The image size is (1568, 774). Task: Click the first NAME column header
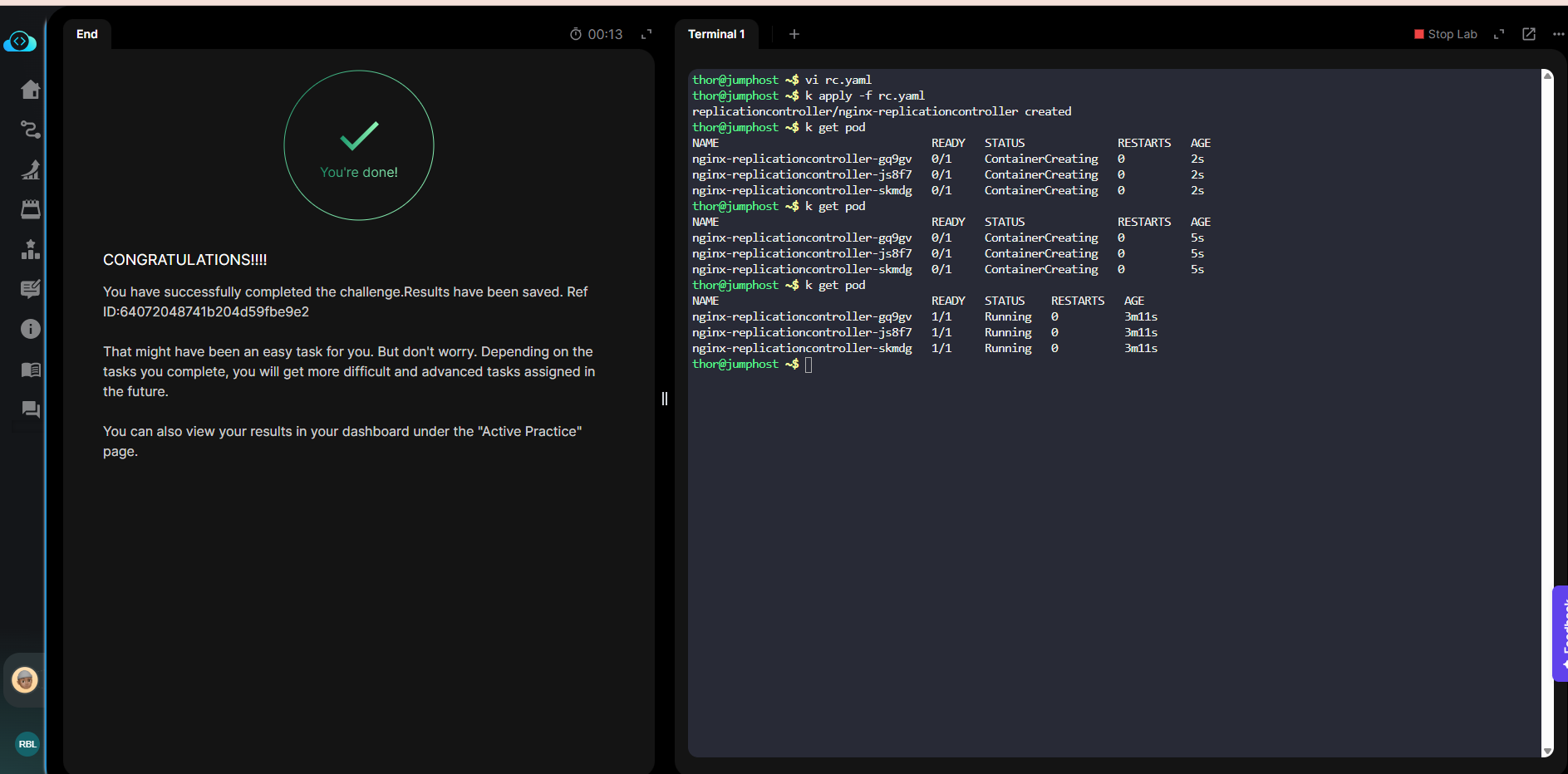point(705,143)
